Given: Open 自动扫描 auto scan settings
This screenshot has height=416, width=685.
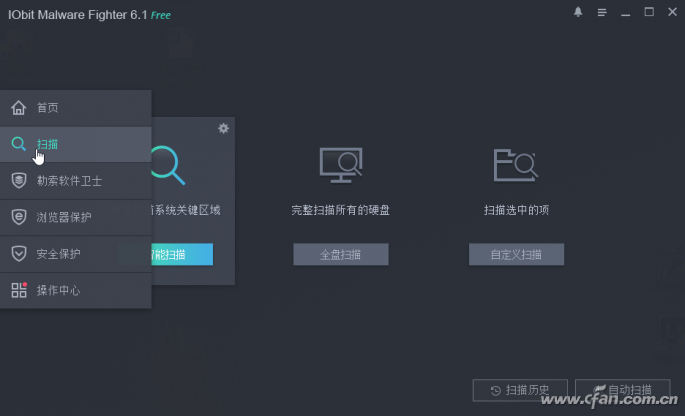Looking at the screenshot, I should click(623, 390).
